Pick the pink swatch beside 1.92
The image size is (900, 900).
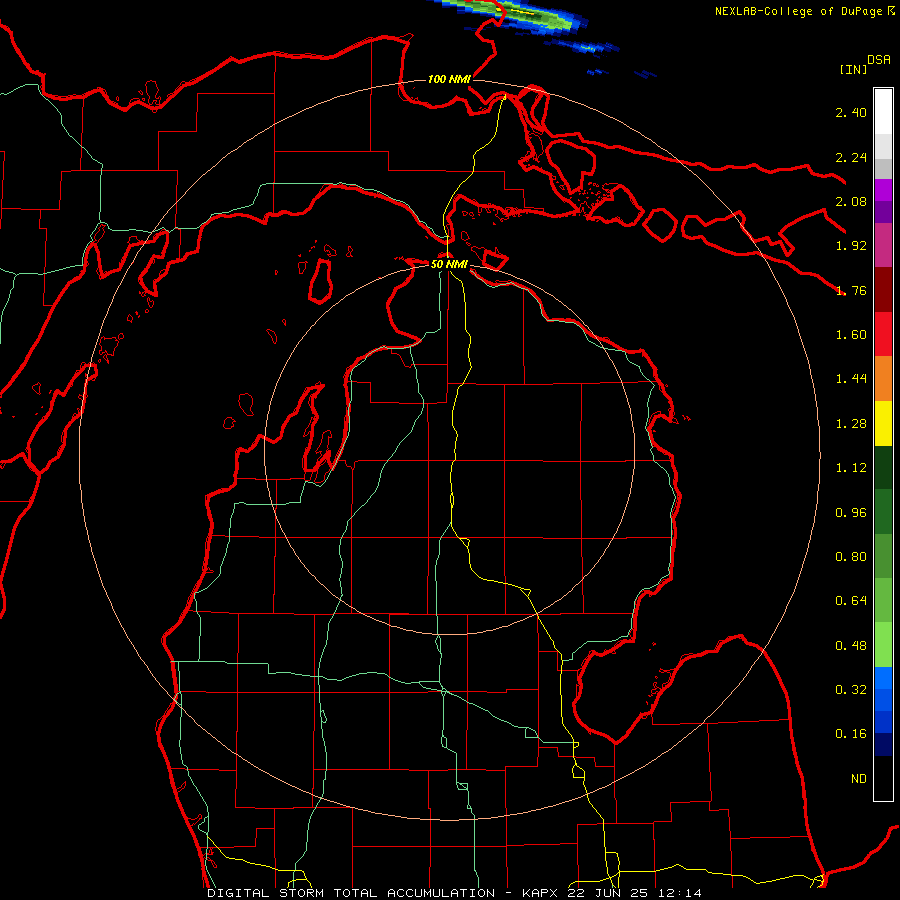(x=883, y=245)
